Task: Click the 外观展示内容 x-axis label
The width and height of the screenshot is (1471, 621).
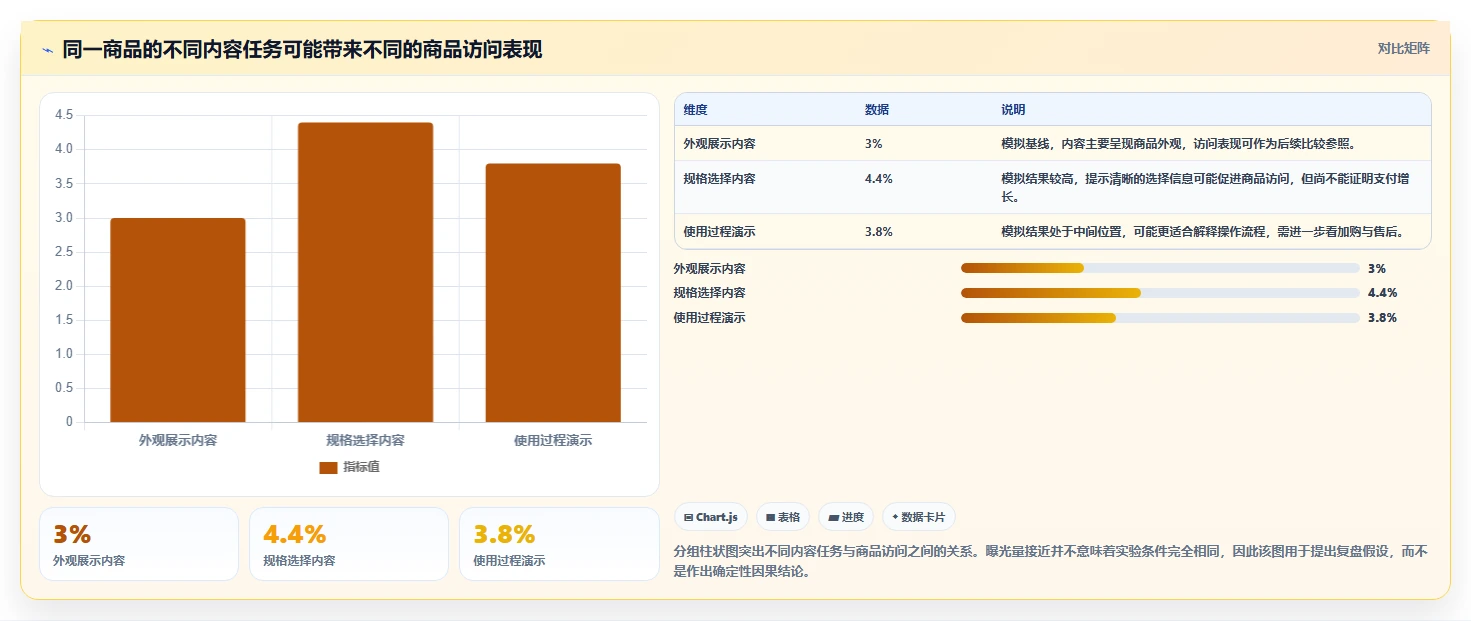Action: click(178, 440)
